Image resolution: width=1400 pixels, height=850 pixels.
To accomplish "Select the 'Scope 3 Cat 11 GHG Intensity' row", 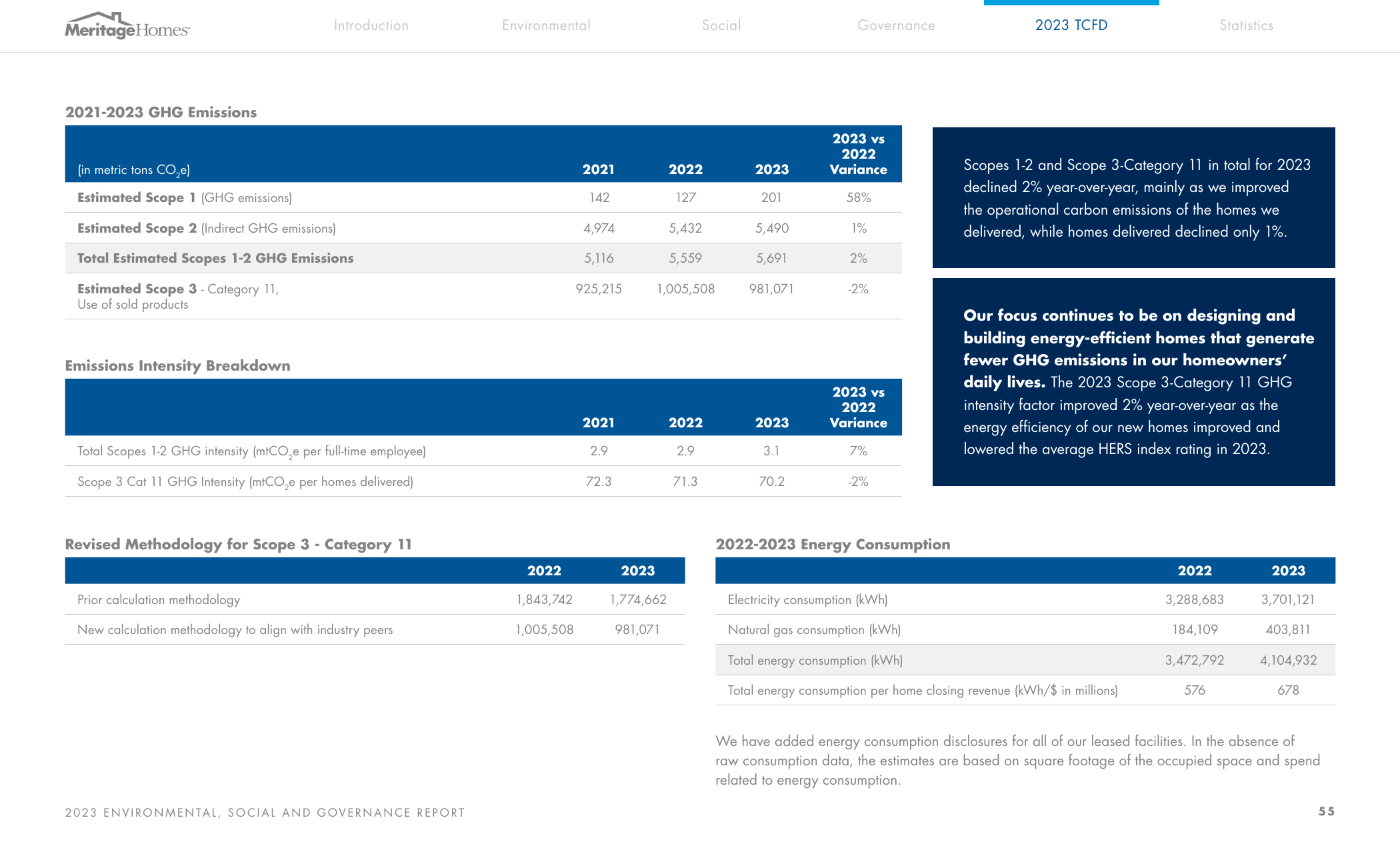I will tap(483, 481).
